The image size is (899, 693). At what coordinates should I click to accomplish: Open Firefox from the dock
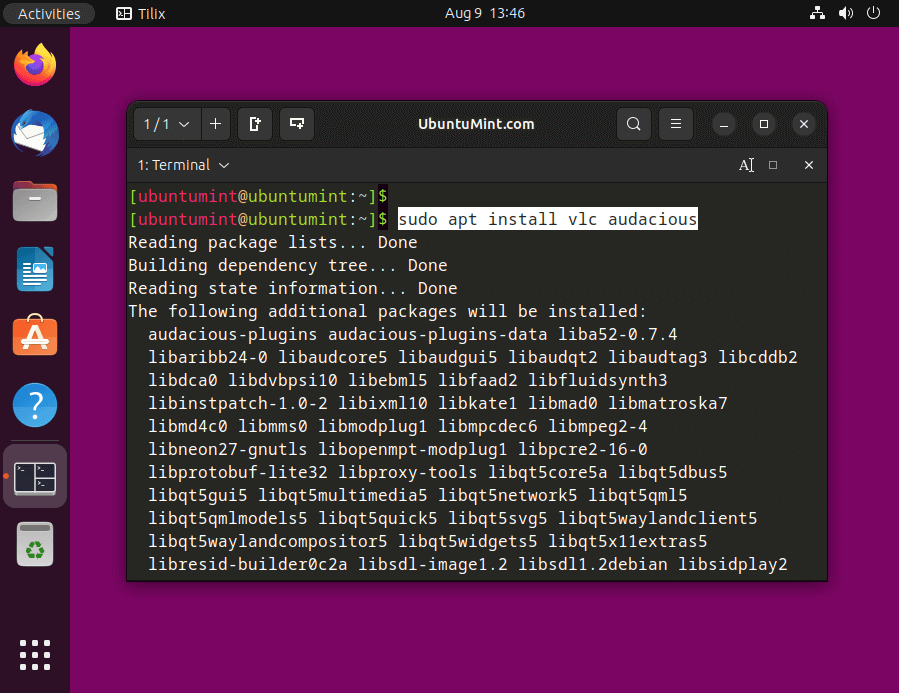(x=35, y=65)
